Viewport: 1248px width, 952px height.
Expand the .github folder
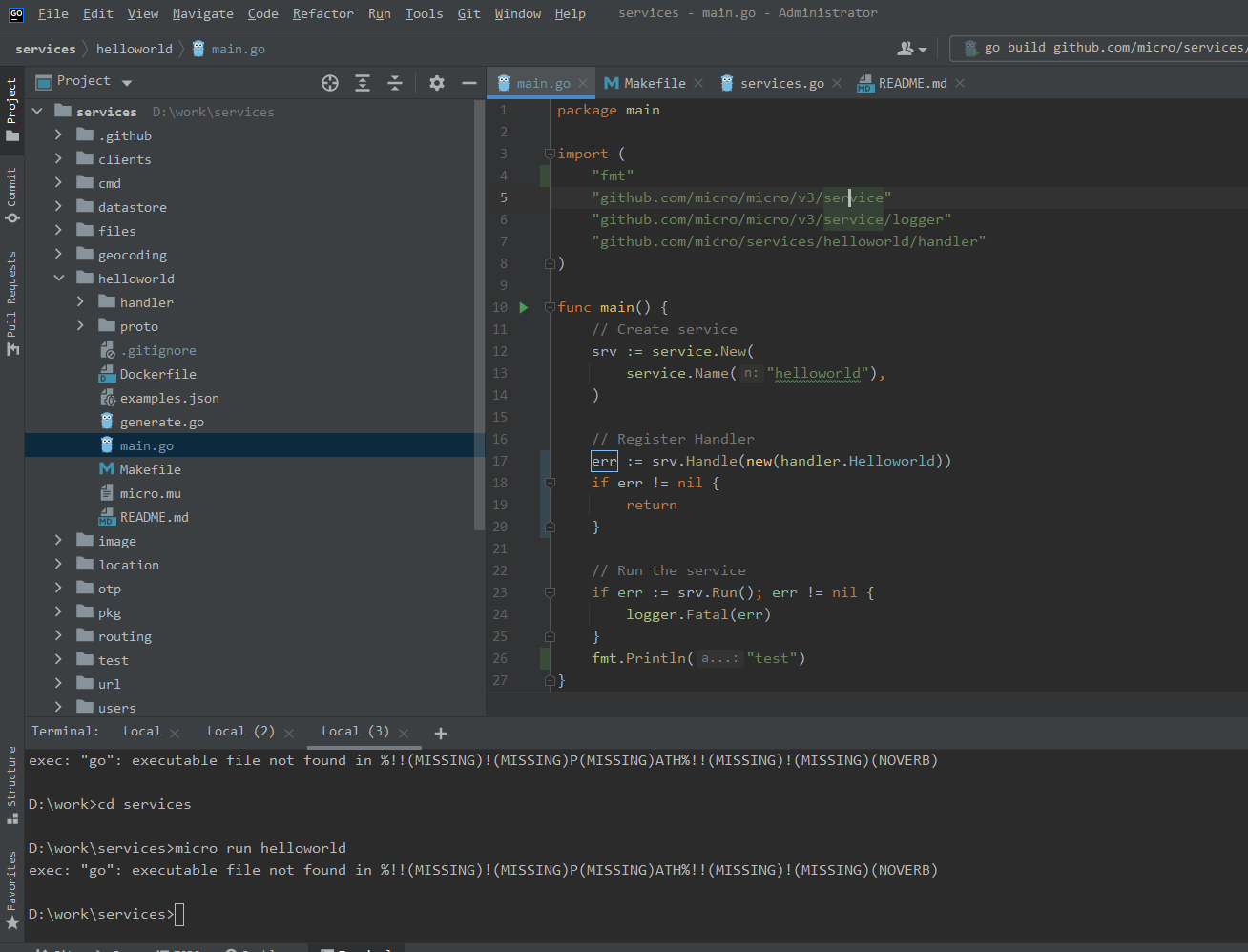[x=59, y=135]
